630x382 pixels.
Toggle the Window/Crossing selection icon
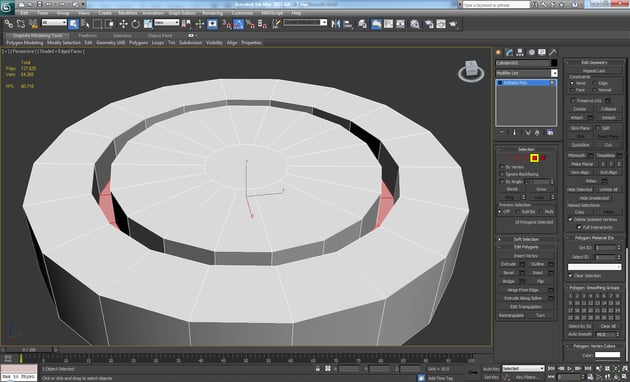pos(109,24)
